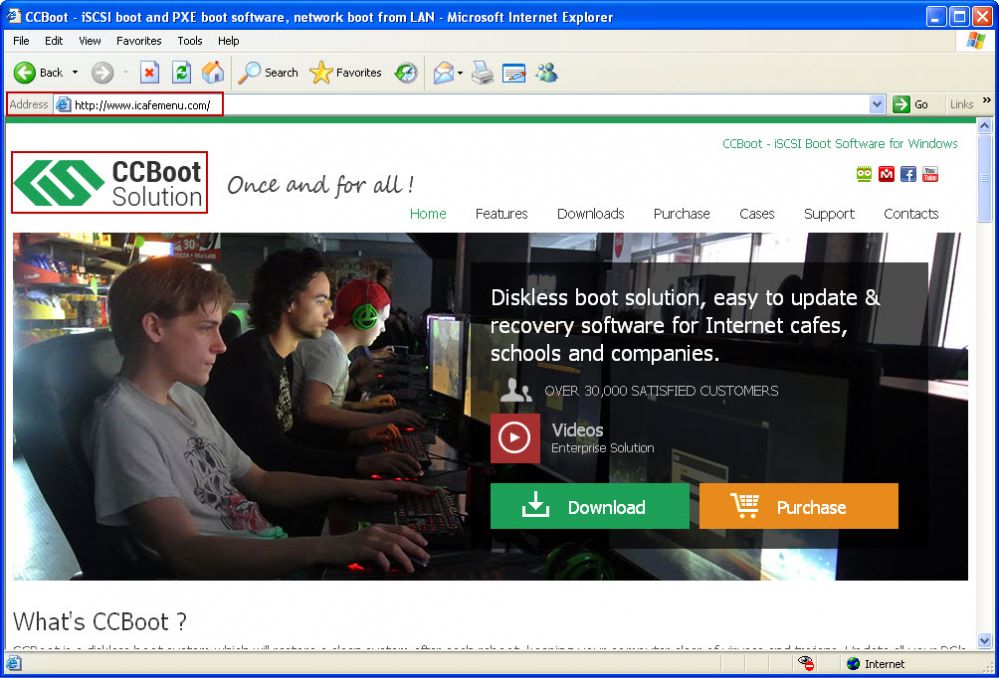Open the View menu

[90, 41]
